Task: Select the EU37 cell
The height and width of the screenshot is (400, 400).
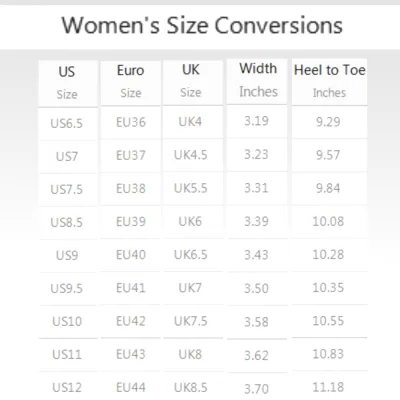Action: tap(131, 155)
